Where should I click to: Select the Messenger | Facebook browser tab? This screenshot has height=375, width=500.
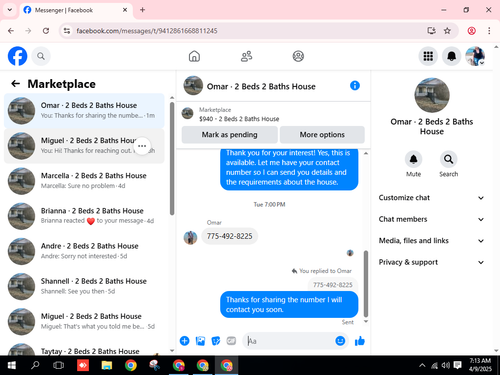pos(75,10)
